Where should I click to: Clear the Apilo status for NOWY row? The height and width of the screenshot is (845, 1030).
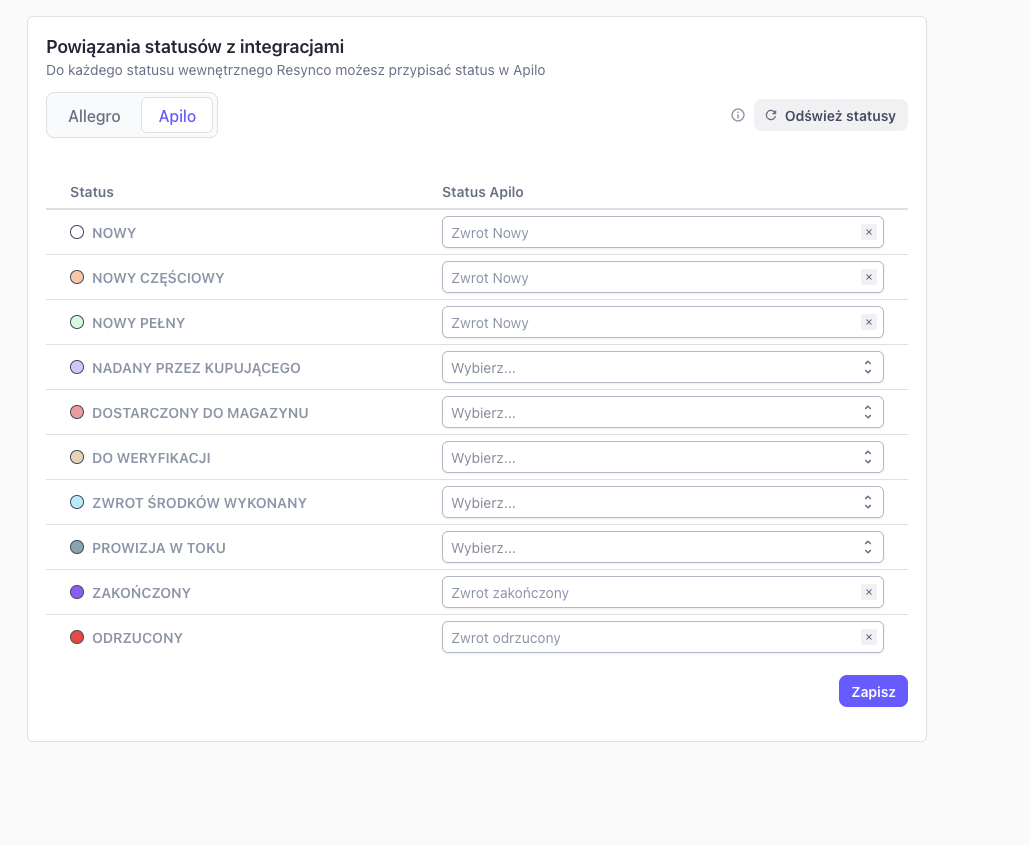868,232
